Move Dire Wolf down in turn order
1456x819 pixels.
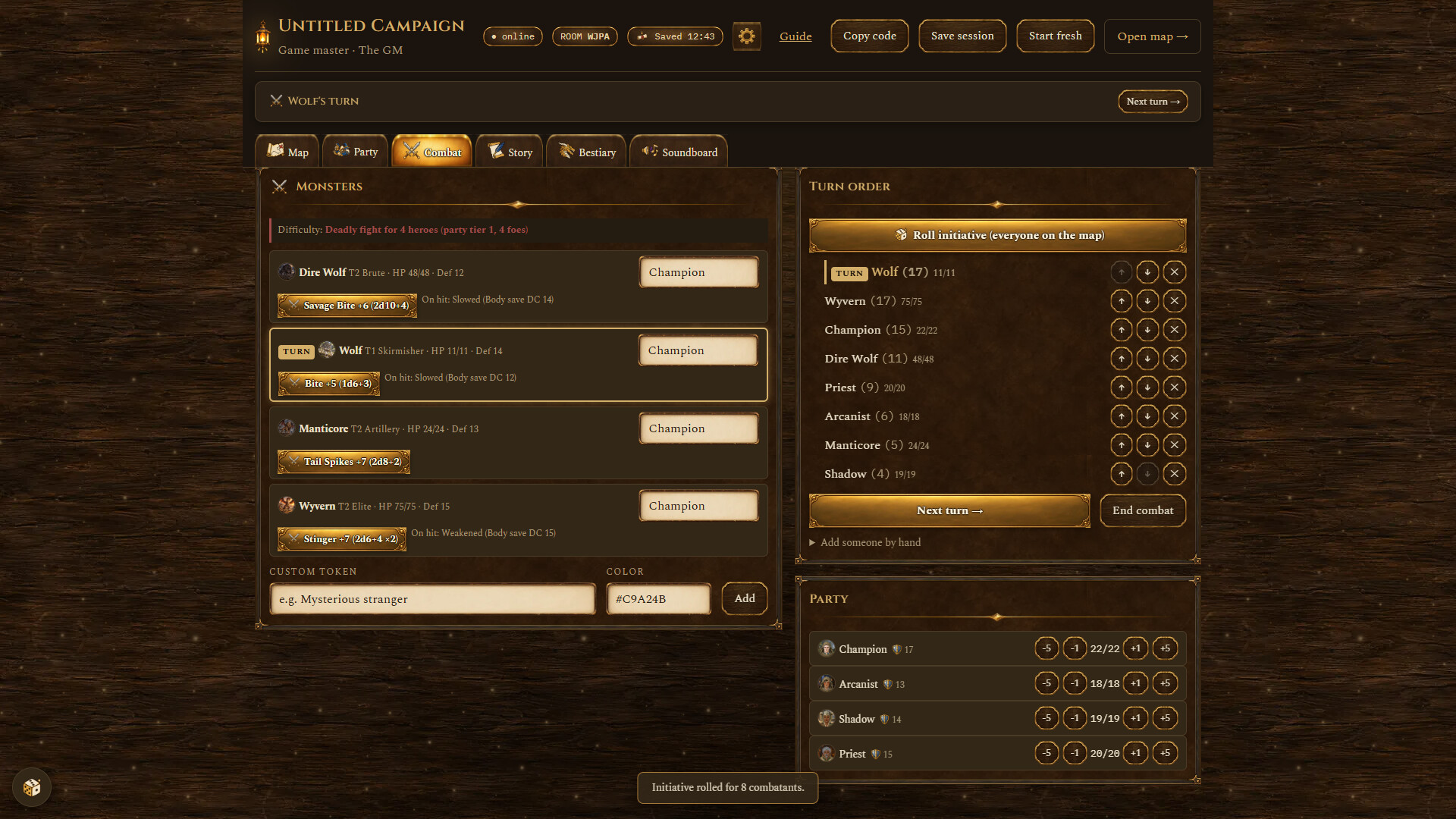coord(1147,359)
